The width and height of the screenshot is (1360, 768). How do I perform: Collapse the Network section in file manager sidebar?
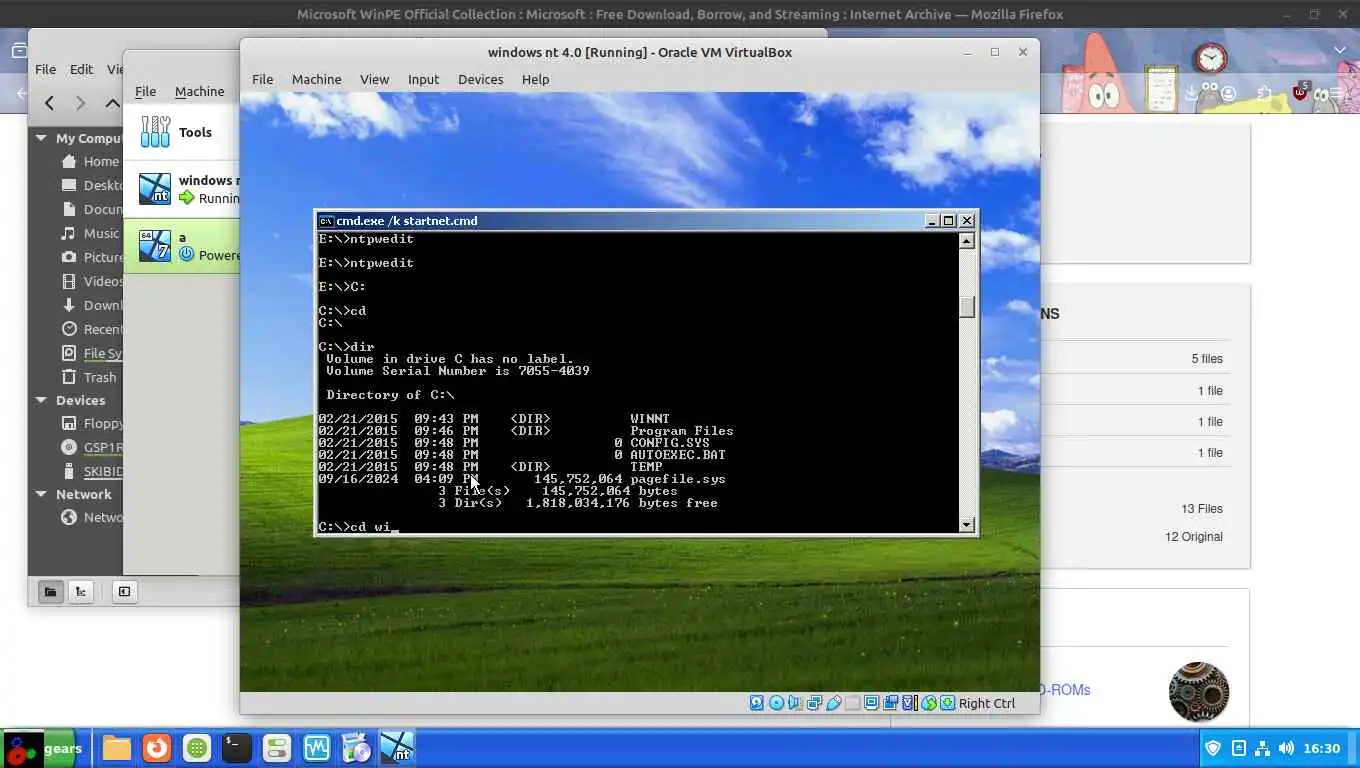click(41, 494)
